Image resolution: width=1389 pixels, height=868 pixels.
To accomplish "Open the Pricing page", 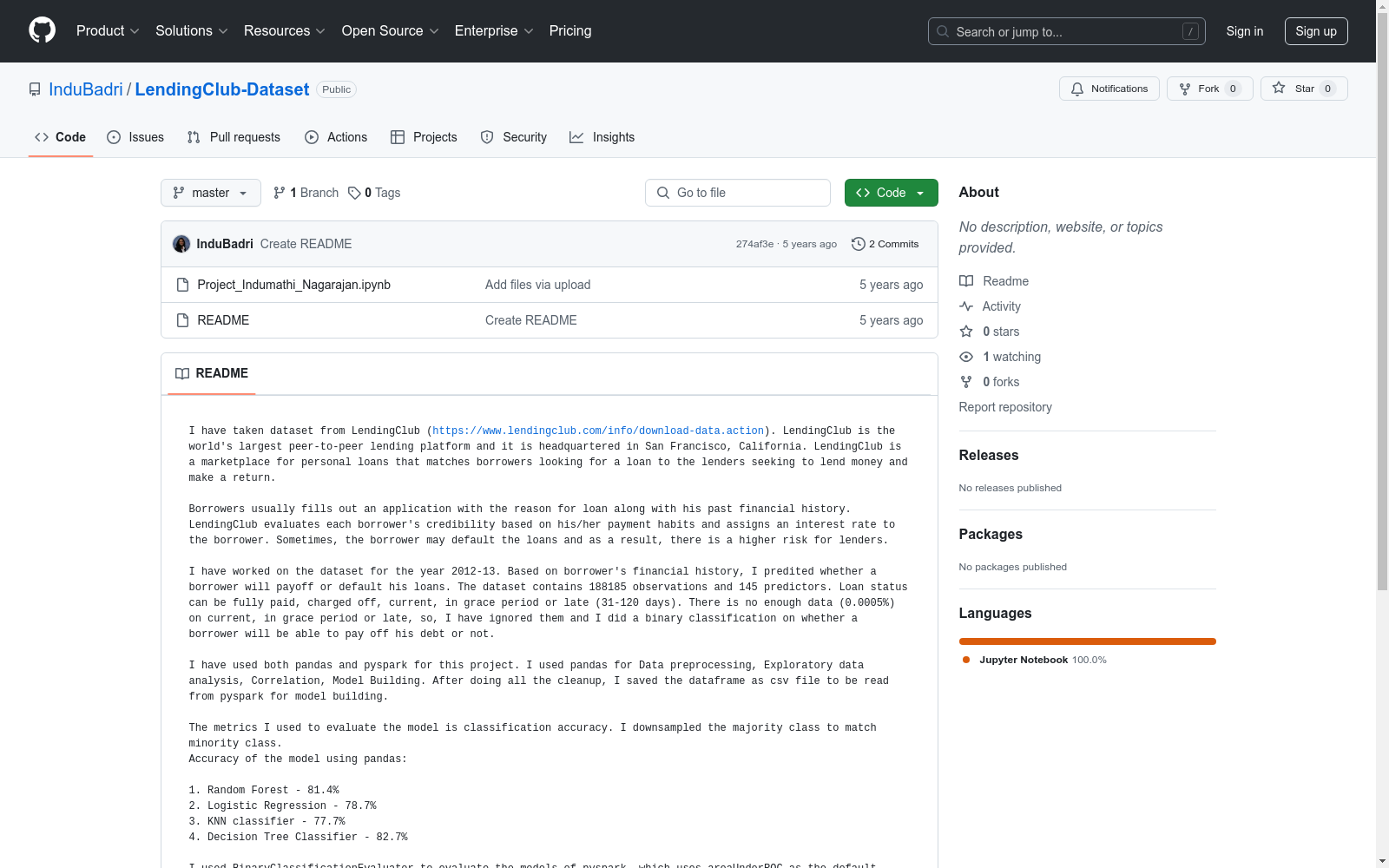I will click(570, 30).
